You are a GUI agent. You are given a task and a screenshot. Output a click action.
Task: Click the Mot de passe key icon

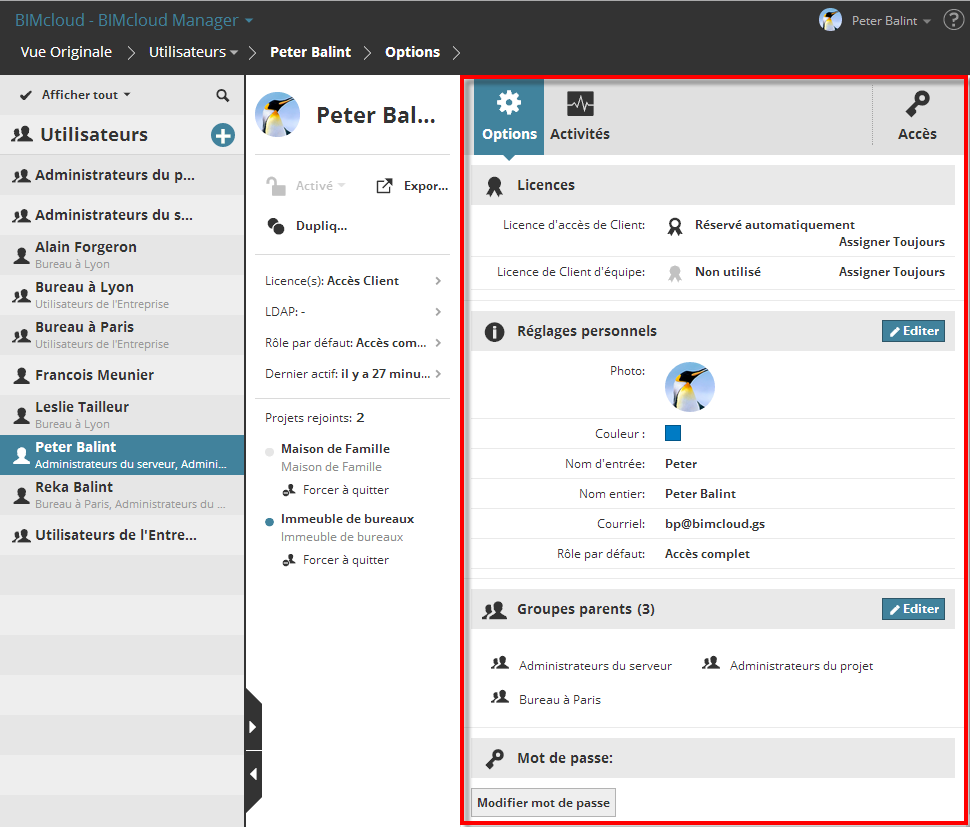(494, 758)
